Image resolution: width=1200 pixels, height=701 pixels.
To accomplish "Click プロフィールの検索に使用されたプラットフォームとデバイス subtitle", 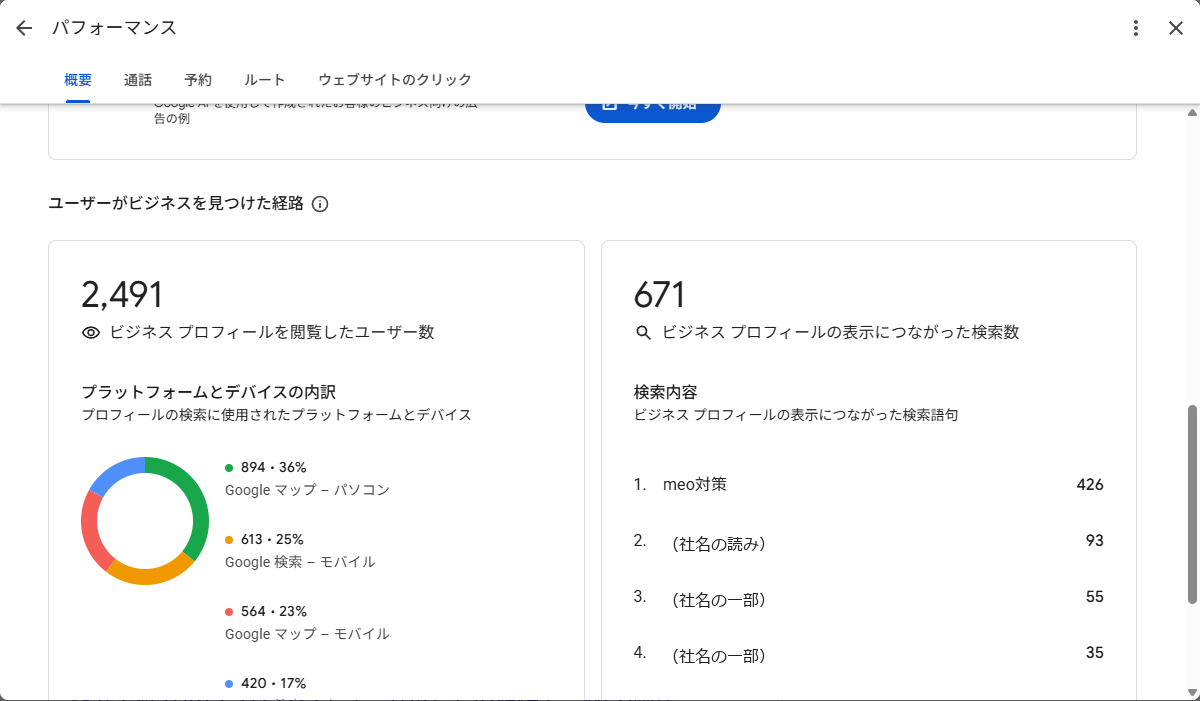I will [276, 415].
